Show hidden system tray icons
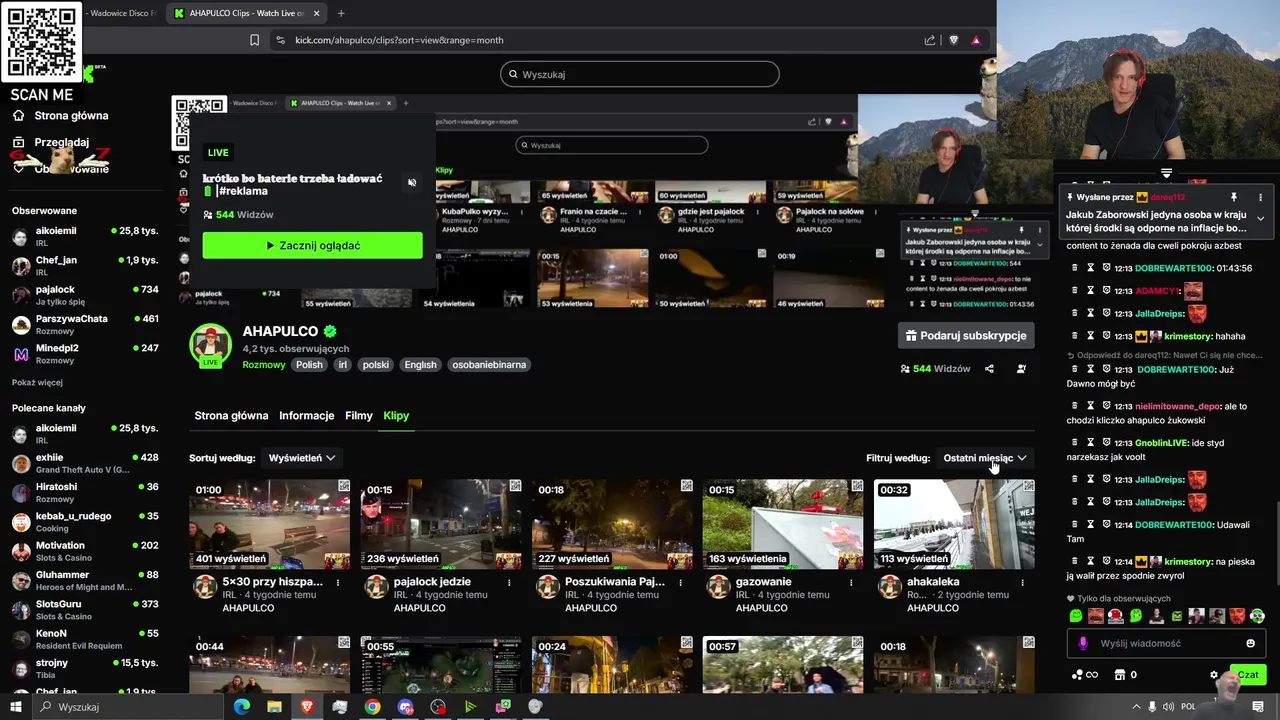The height and width of the screenshot is (720, 1280). [1135, 707]
